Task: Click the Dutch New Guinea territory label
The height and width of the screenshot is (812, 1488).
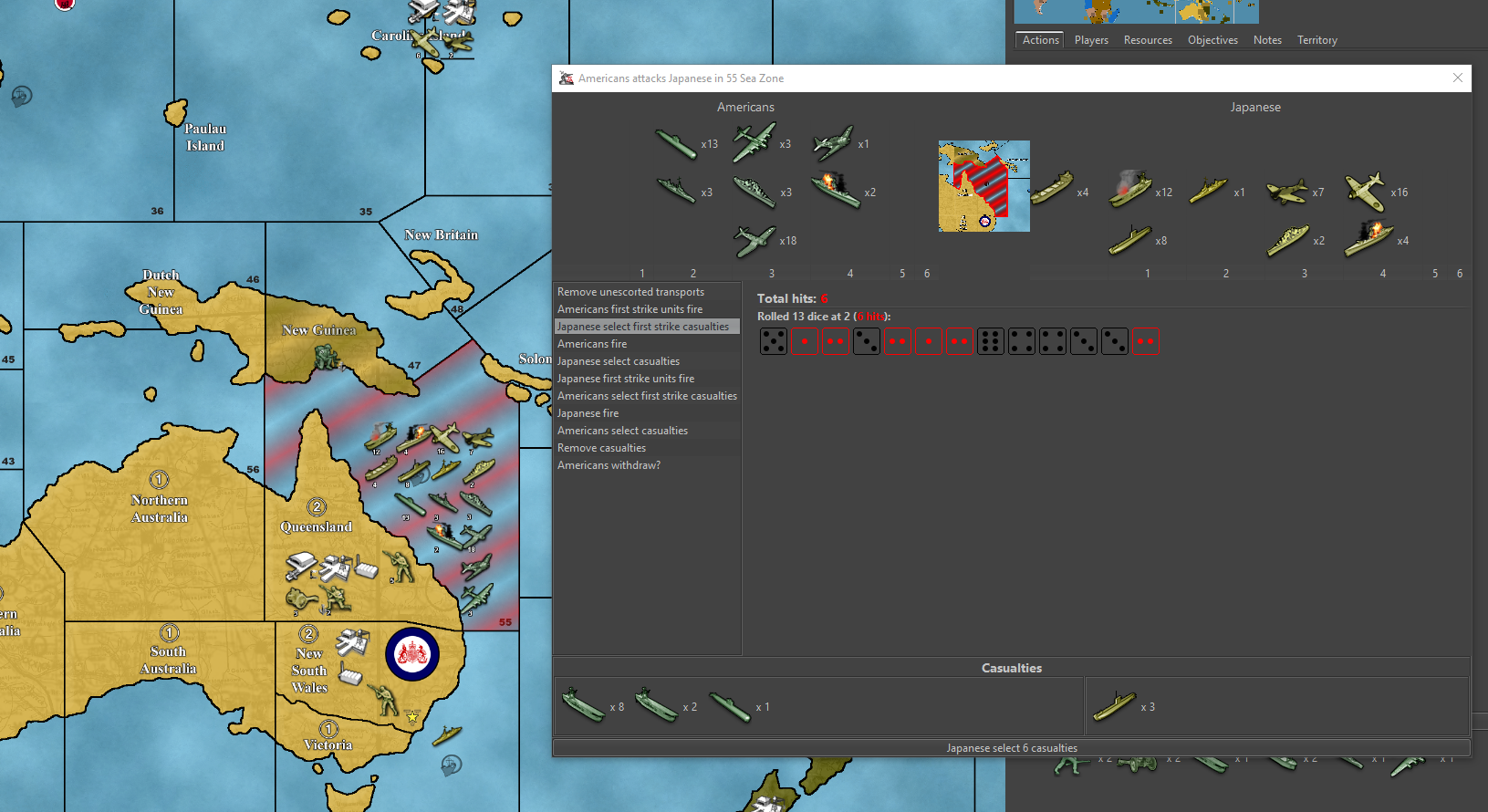Action: [161, 292]
